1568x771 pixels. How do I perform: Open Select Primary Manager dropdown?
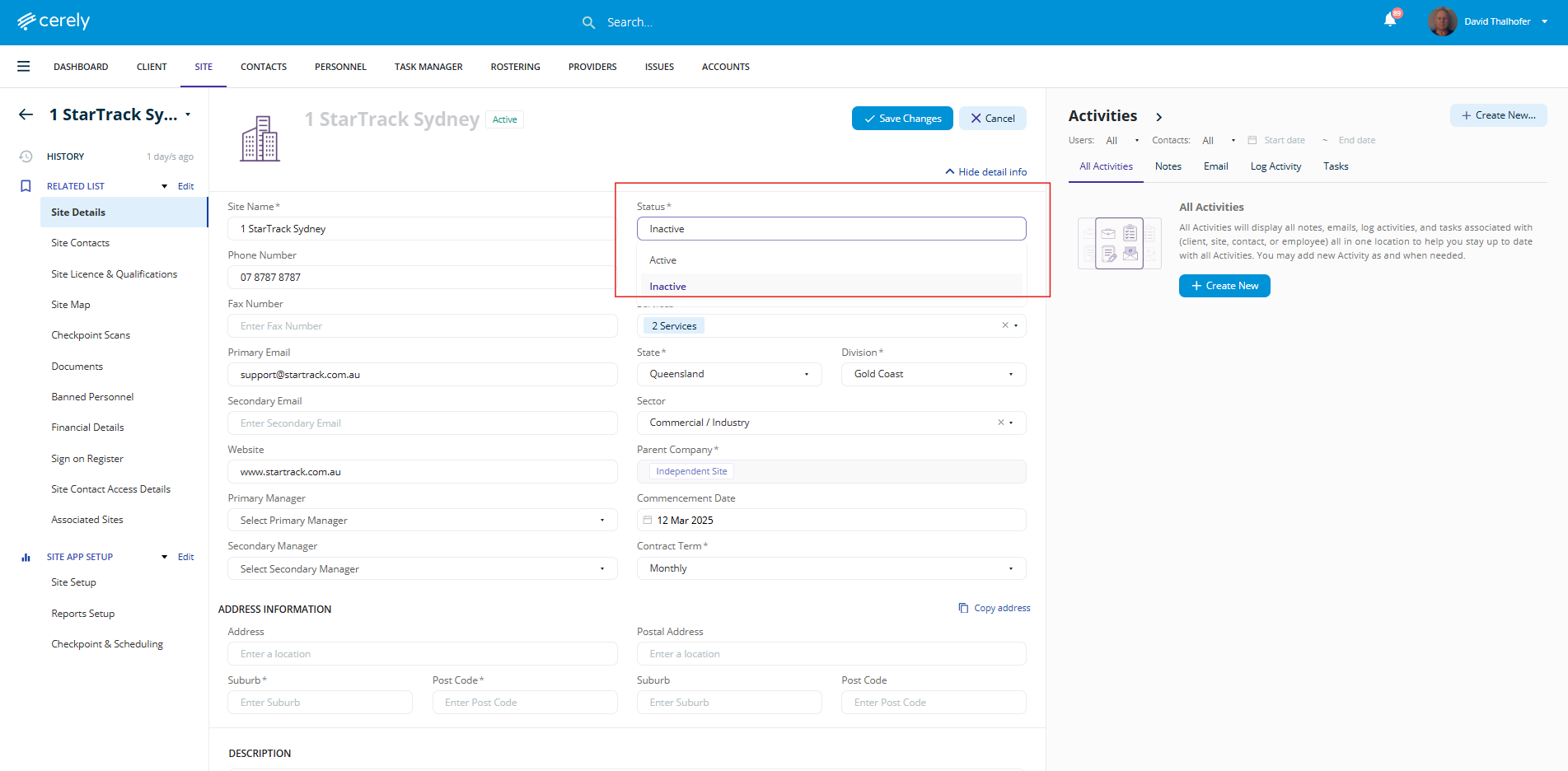(x=422, y=521)
